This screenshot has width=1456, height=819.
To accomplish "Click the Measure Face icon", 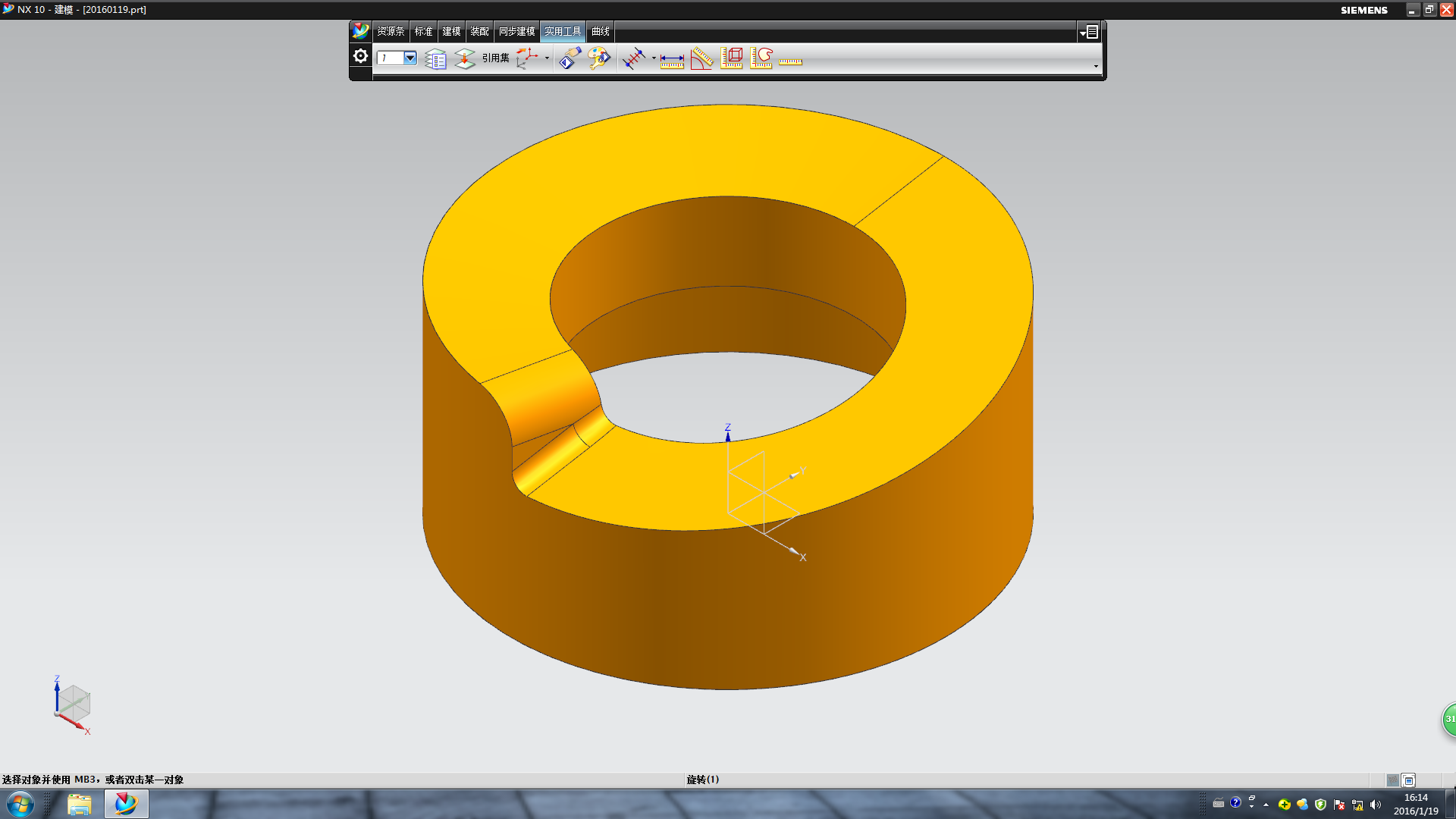I will tap(761, 58).
